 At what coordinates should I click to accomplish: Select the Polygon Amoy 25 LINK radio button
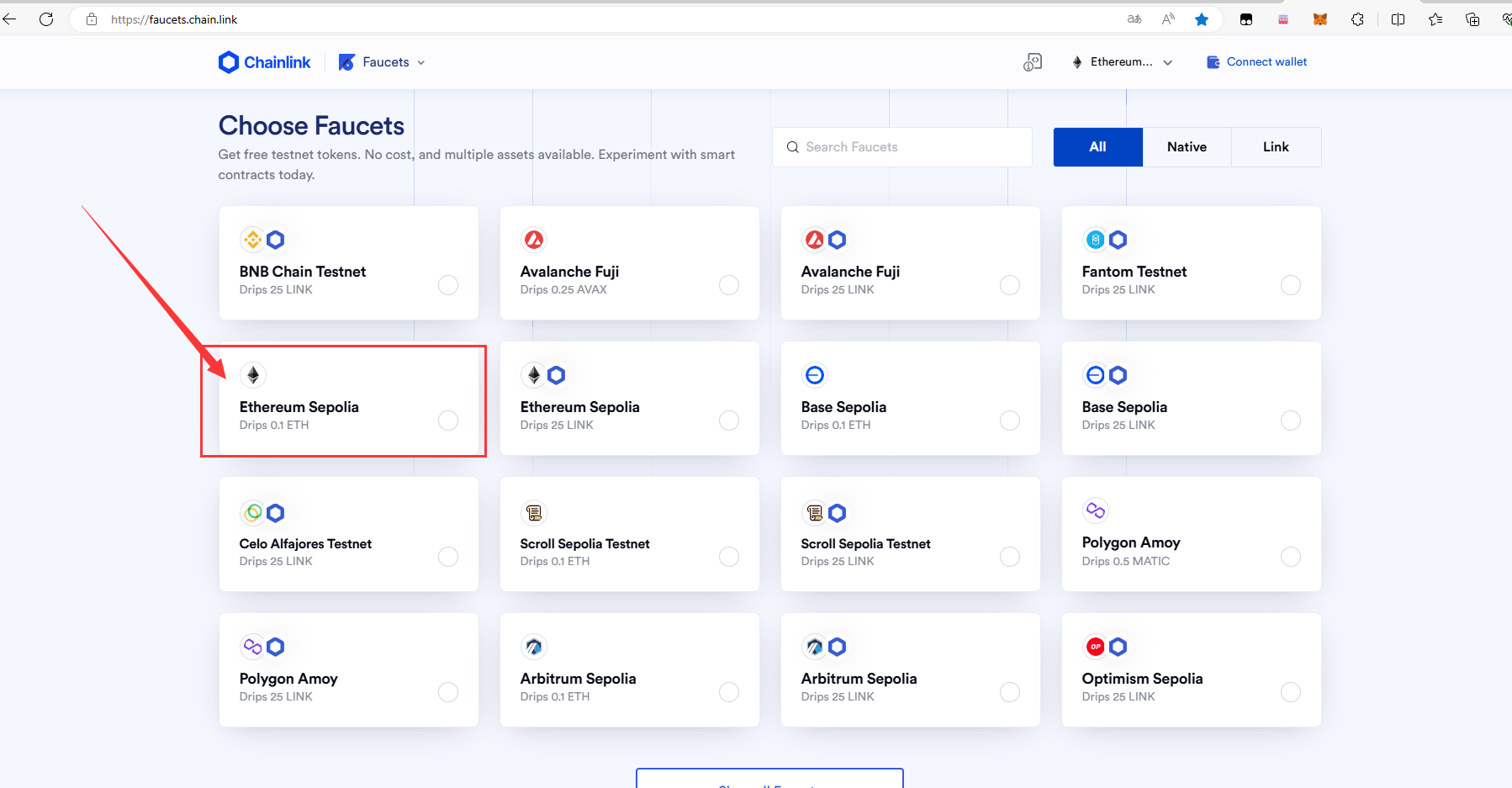(x=448, y=692)
